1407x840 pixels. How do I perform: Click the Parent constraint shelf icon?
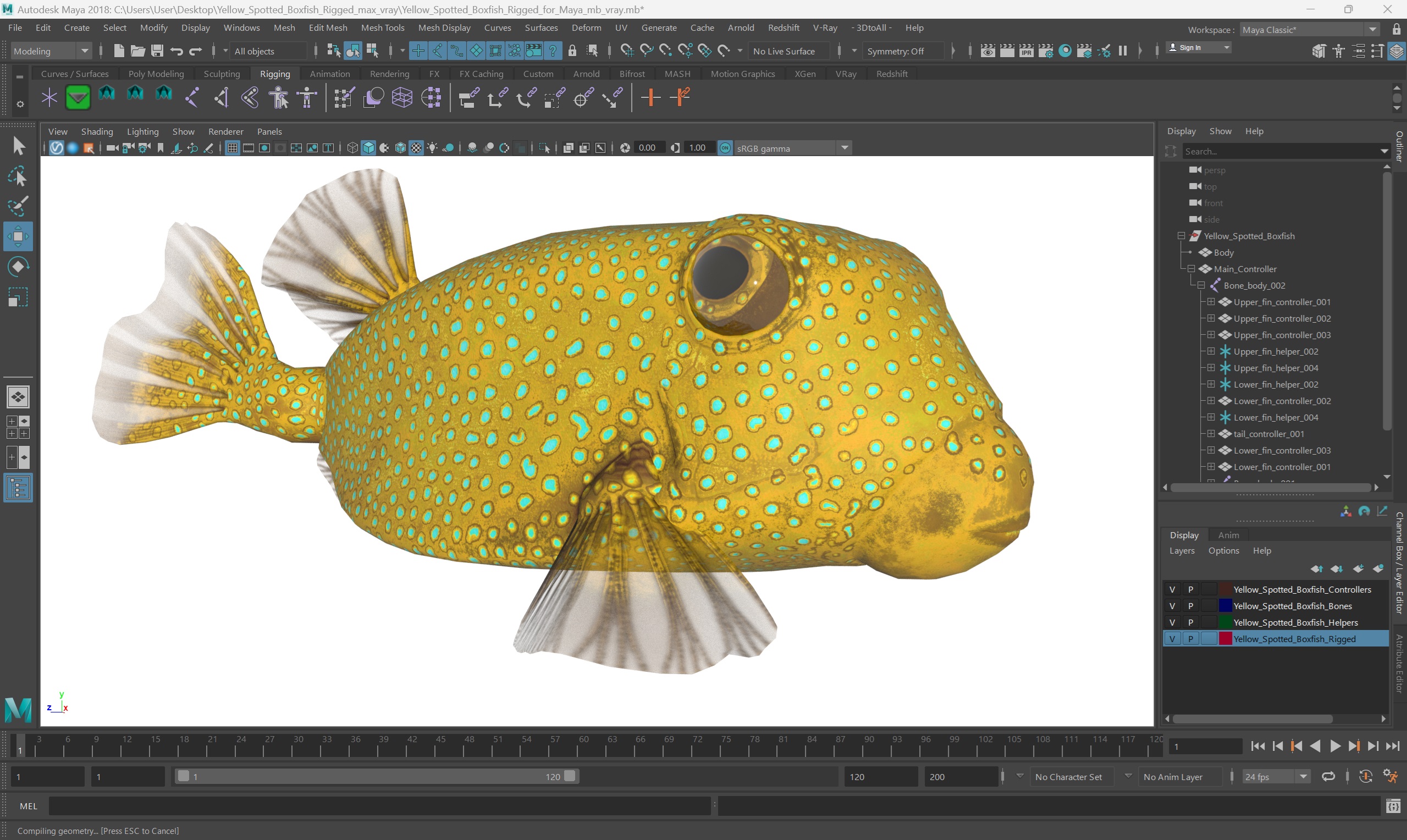468,97
